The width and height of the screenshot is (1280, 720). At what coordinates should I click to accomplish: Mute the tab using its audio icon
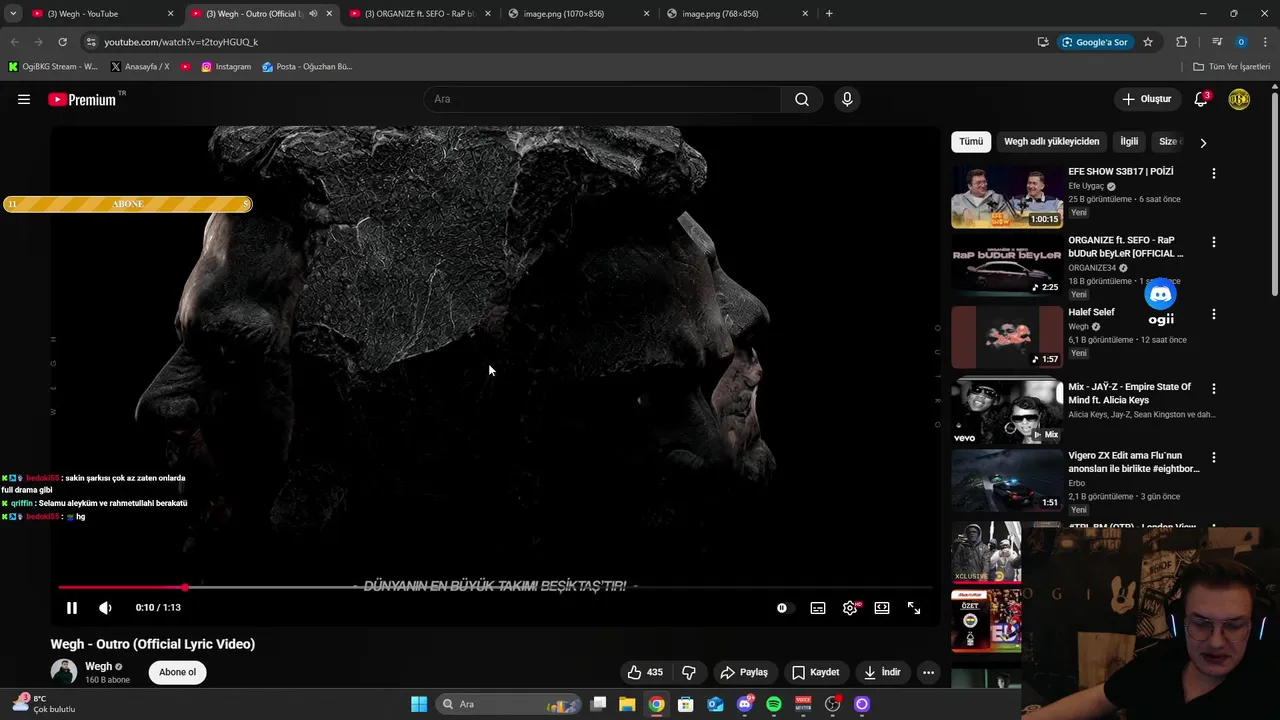point(313,14)
